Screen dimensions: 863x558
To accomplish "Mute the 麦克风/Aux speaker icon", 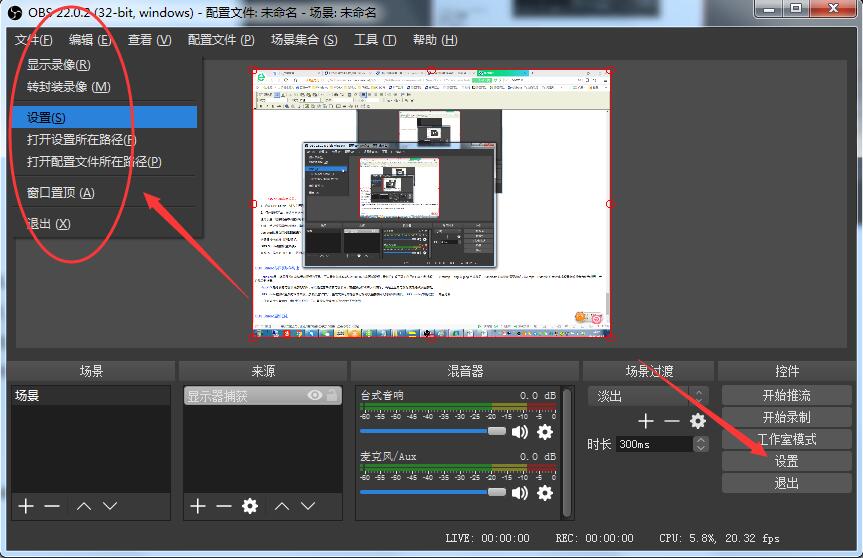I will click(520, 492).
